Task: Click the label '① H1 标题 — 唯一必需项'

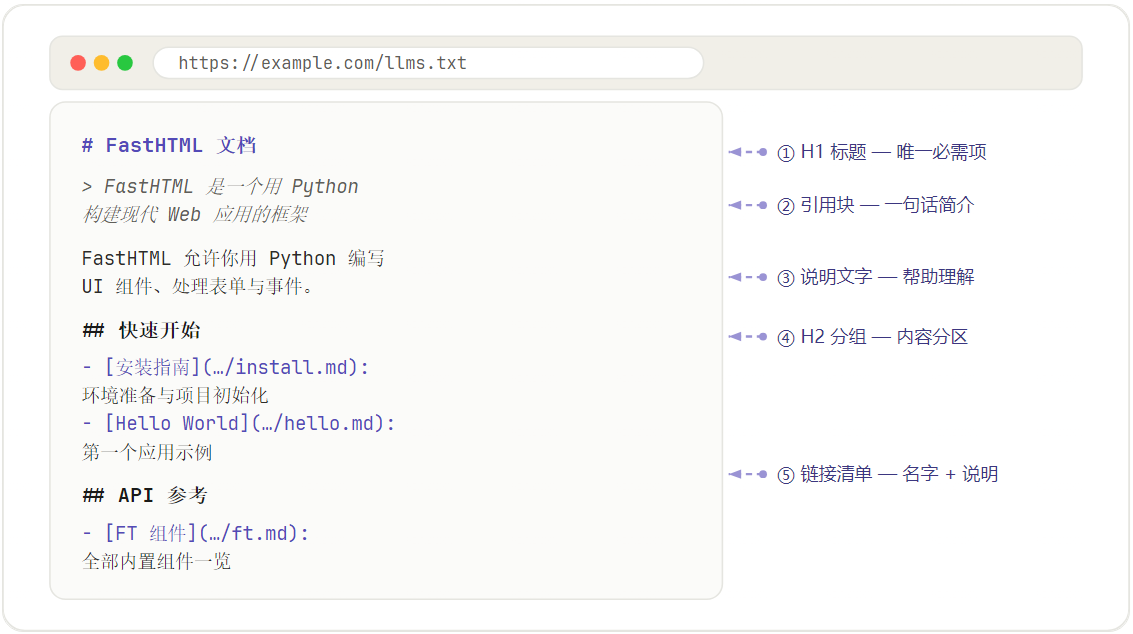Action: pyautogui.click(x=882, y=152)
